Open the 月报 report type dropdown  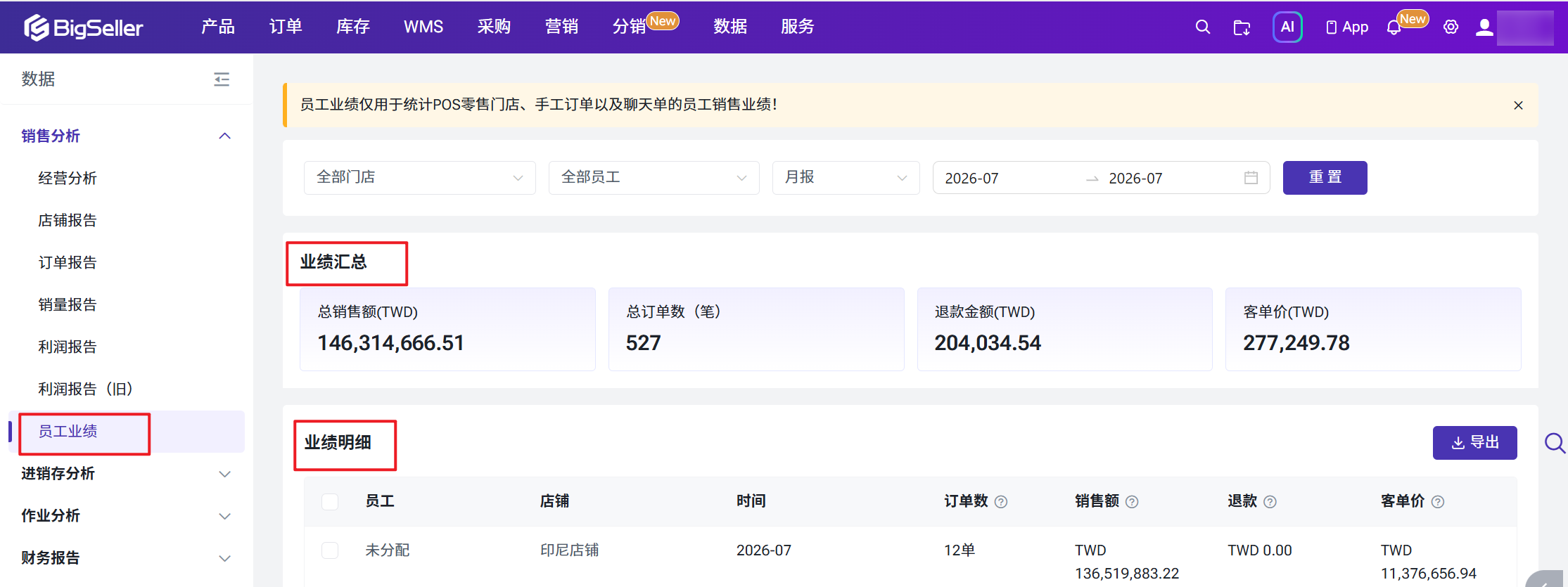click(846, 178)
